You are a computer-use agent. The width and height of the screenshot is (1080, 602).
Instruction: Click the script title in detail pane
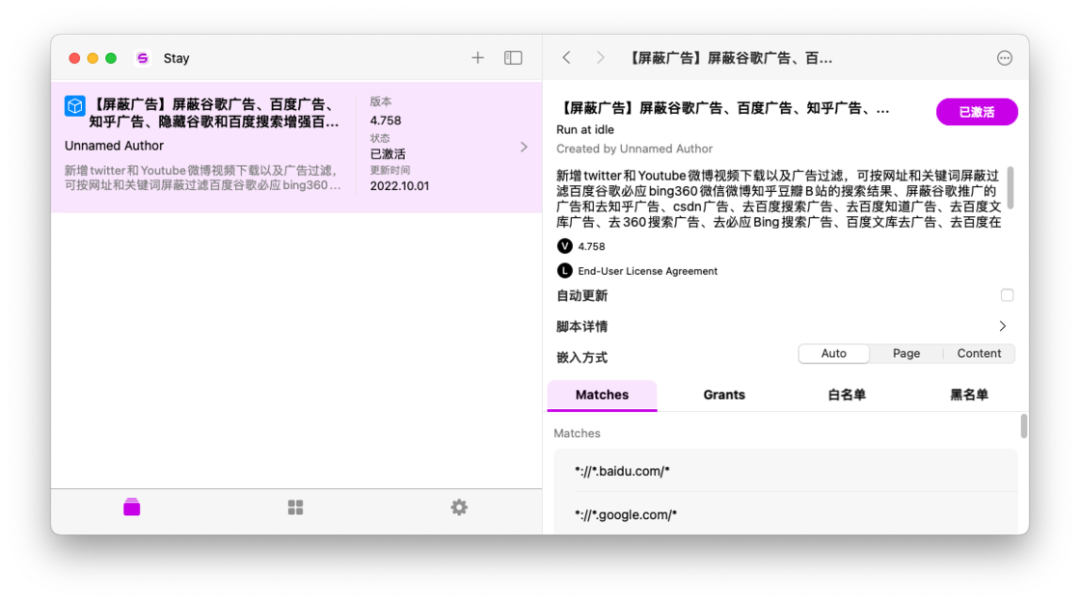723,108
